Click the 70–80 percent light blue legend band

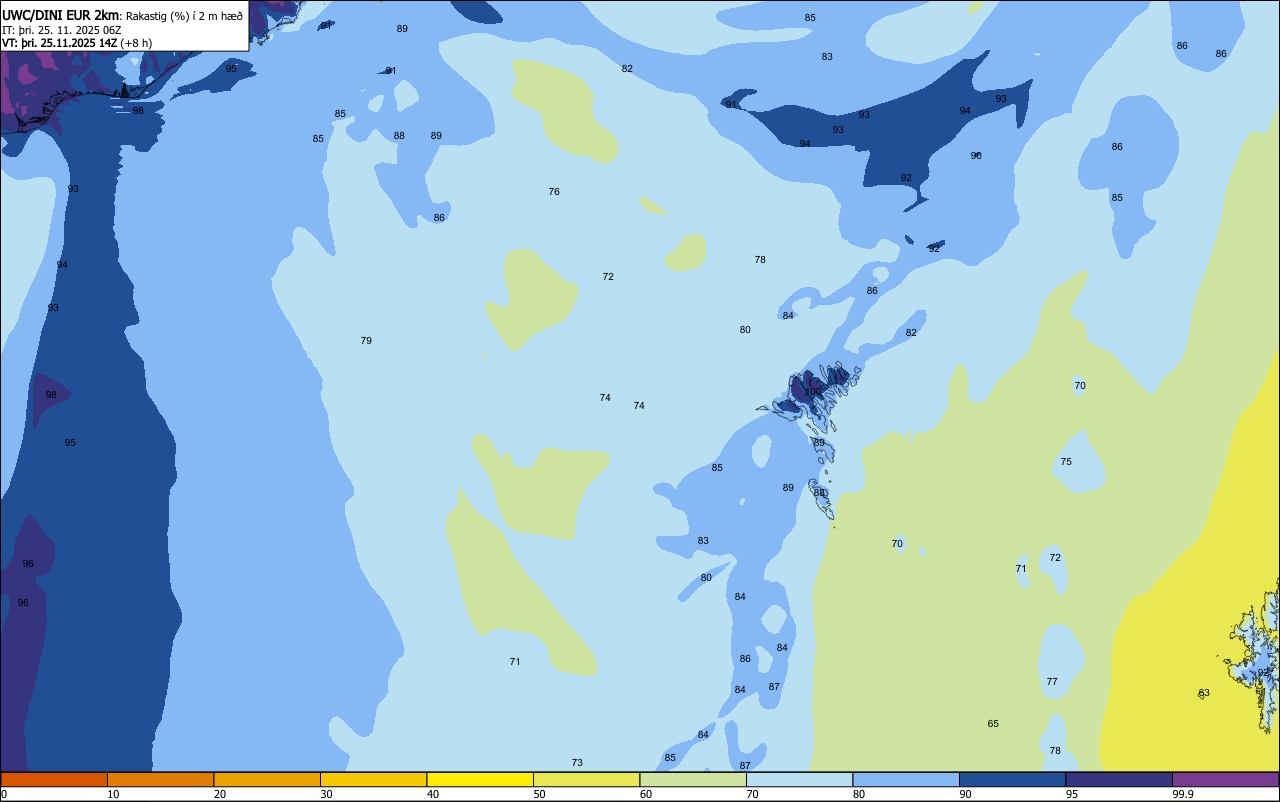point(799,779)
